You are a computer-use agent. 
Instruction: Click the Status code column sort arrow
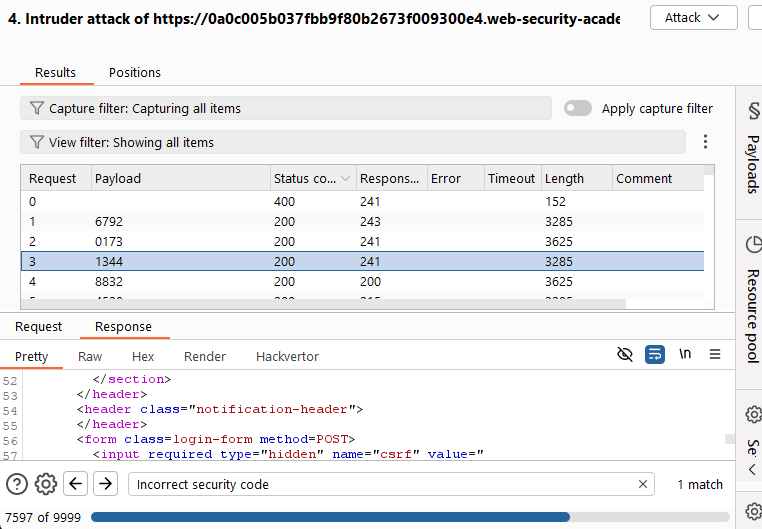pyautogui.click(x=346, y=179)
